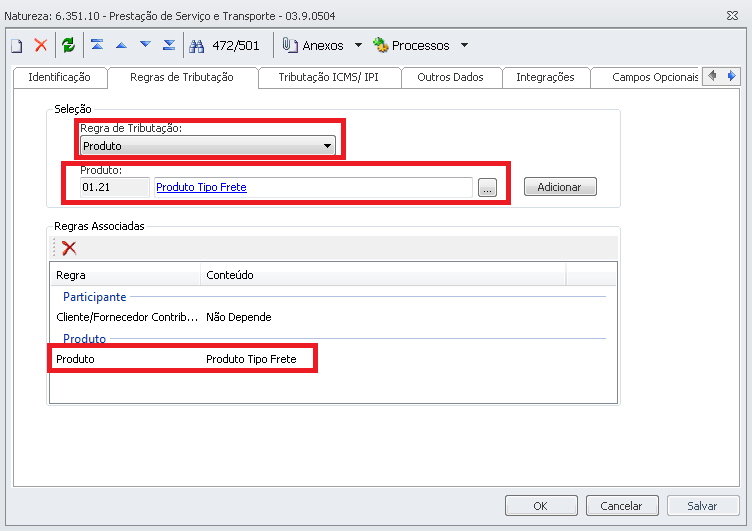Click the Não Depende cell
This screenshot has height=532, width=752.
[x=239, y=317]
